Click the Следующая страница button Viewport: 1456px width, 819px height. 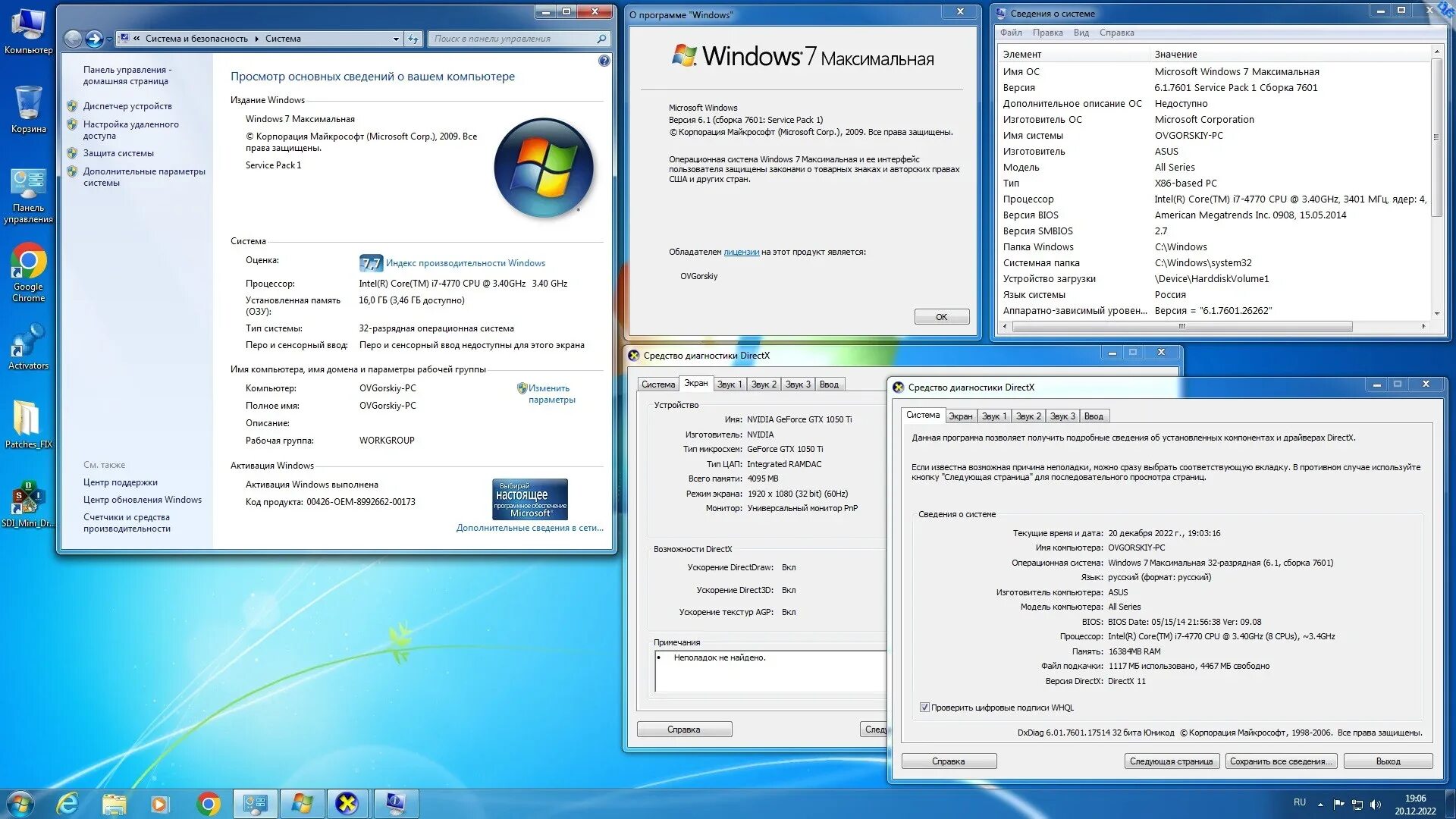pyautogui.click(x=1171, y=761)
